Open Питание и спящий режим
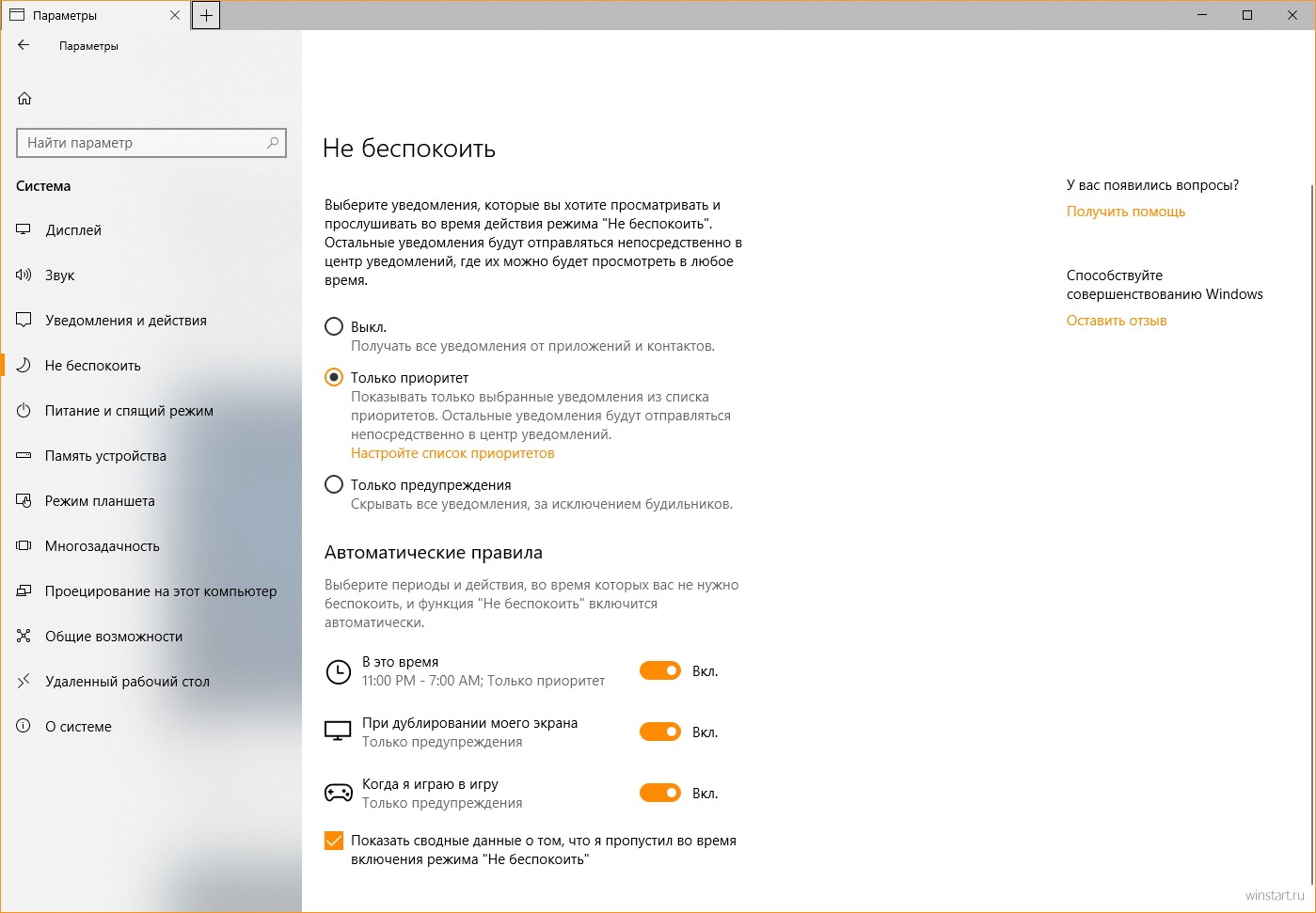This screenshot has width=1316, height=913. [129, 411]
